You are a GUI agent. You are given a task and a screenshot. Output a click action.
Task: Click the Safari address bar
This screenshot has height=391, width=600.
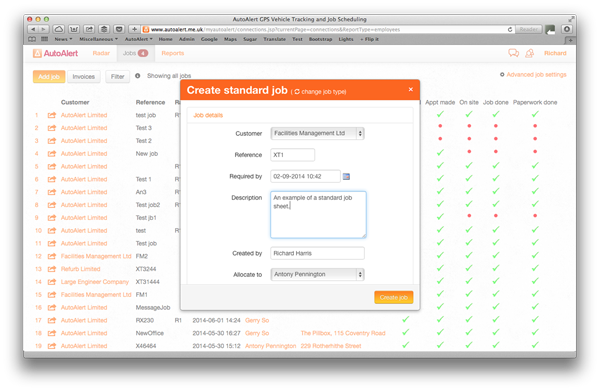point(327,29)
